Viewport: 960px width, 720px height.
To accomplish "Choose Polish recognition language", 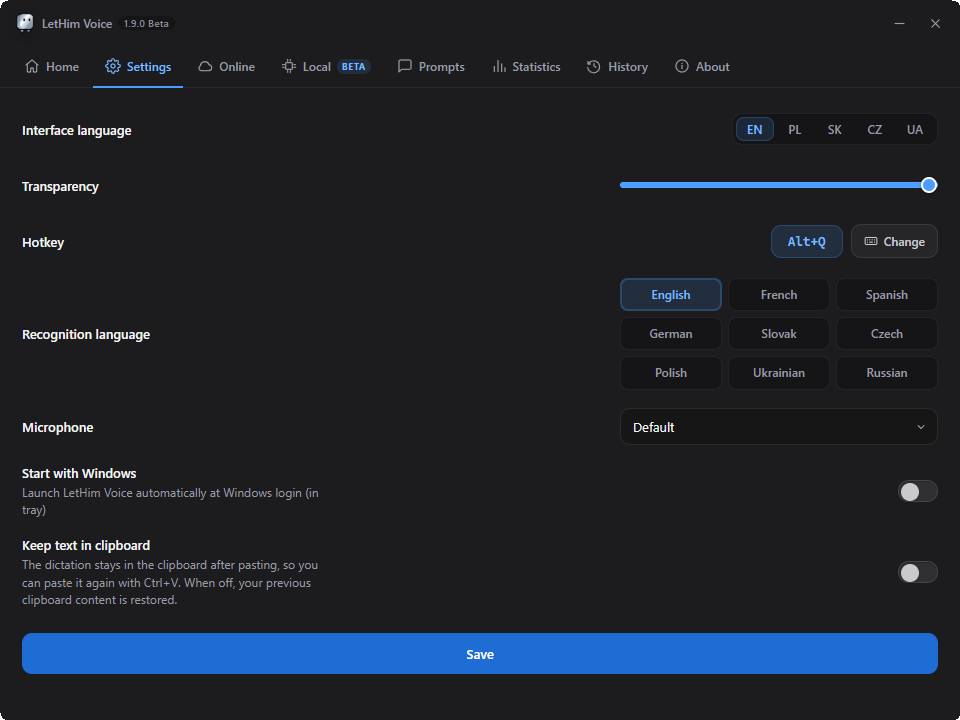I will tap(670, 373).
